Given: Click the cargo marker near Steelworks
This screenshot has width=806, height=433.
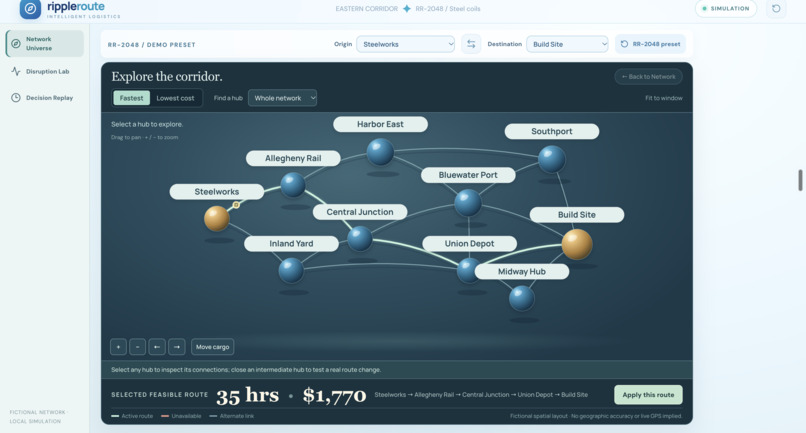Looking at the screenshot, I should [x=236, y=205].
